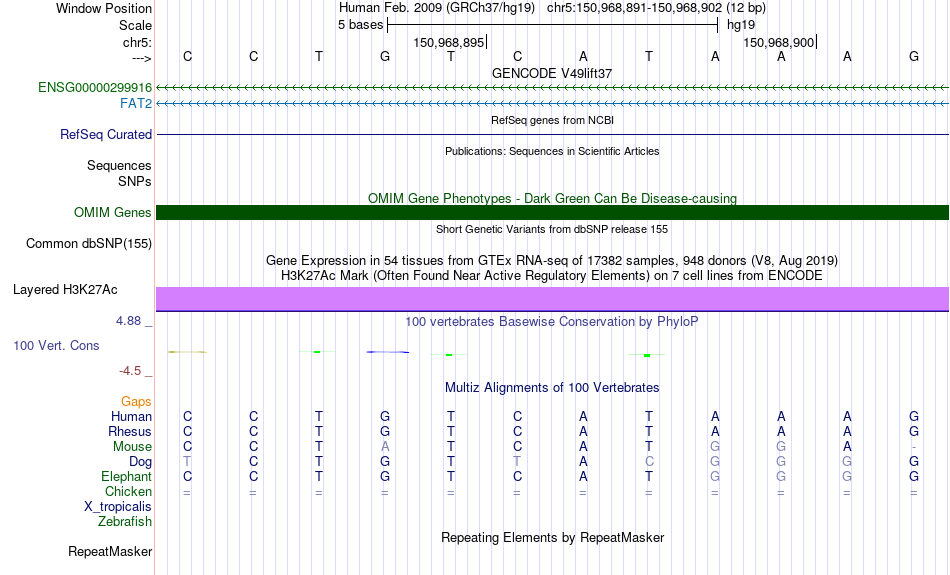Select the RefSeq Curated track label
Image resolution: width=950 pixels, height=575 pixels.
(106, 134)
